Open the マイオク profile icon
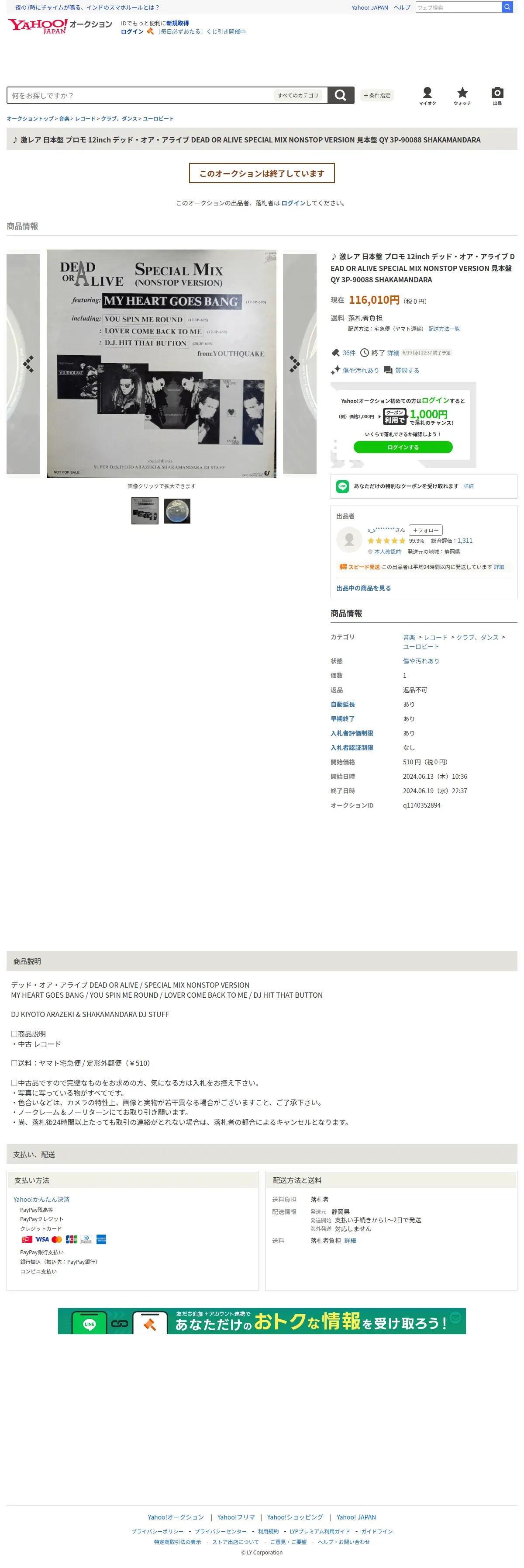This screenshot has height=1568, width=524. point(427,96)
